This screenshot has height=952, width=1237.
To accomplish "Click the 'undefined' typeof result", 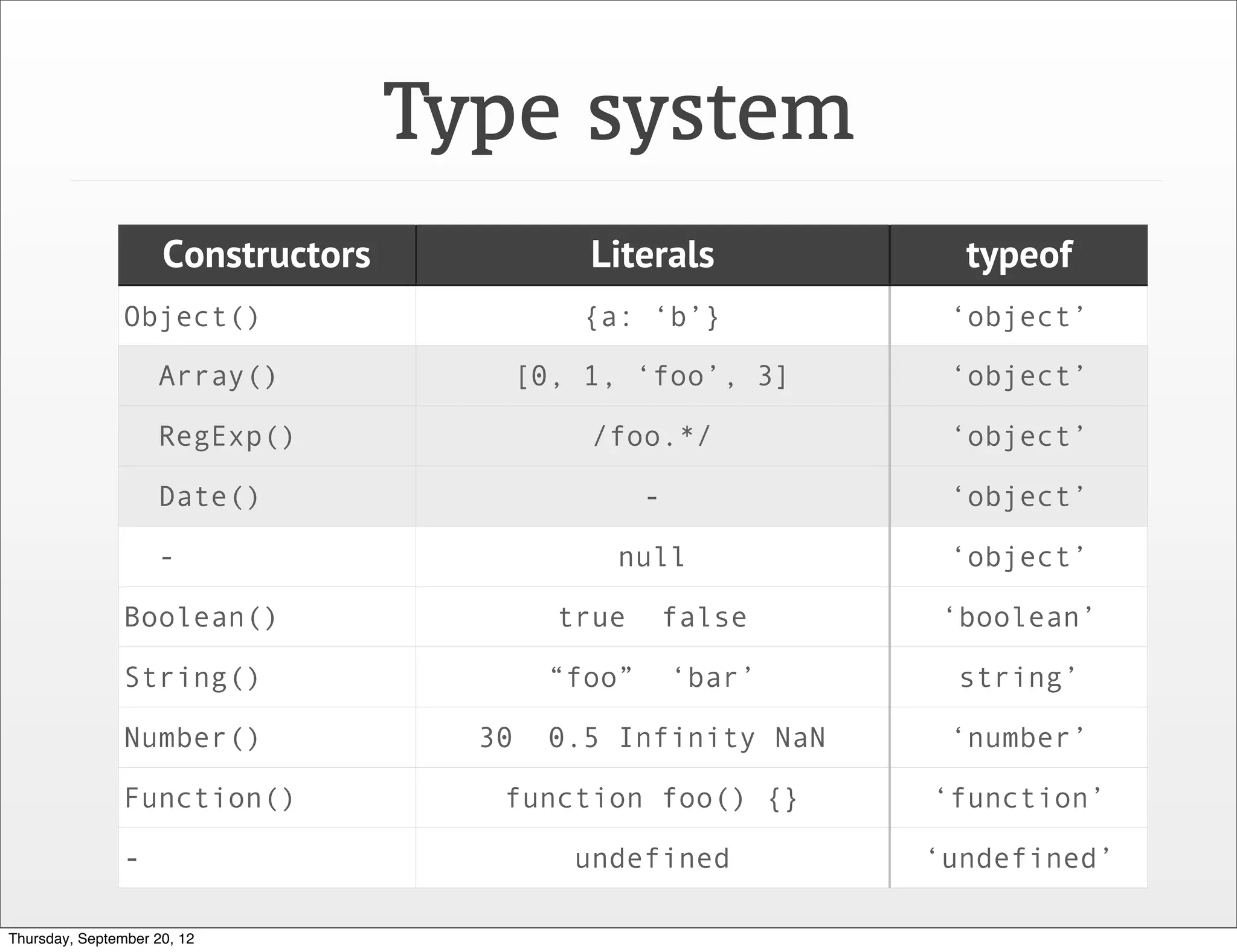I will point(1019,858).
